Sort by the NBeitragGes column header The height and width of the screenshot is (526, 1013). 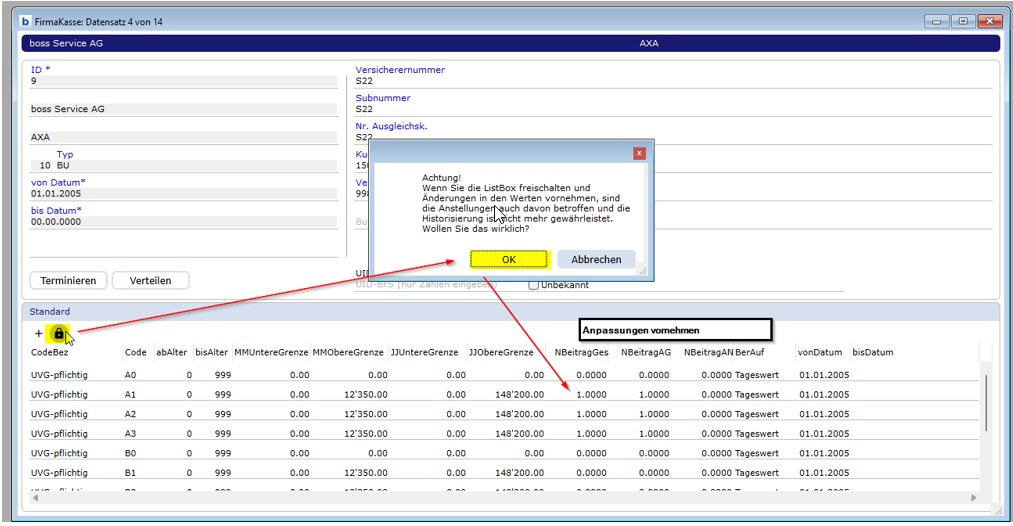(x=581, y=352)
